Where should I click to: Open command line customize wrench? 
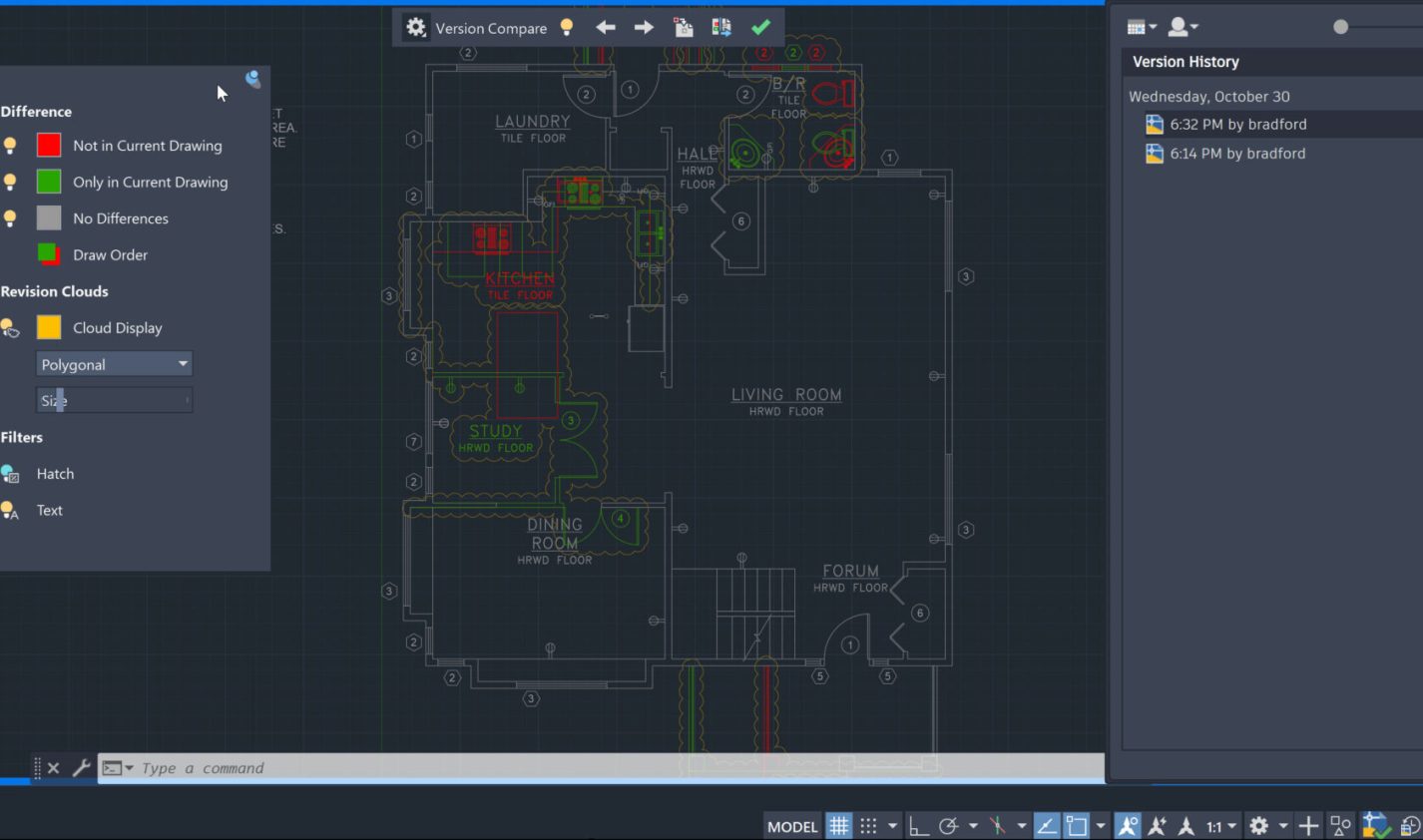click(x=81, y=767)
